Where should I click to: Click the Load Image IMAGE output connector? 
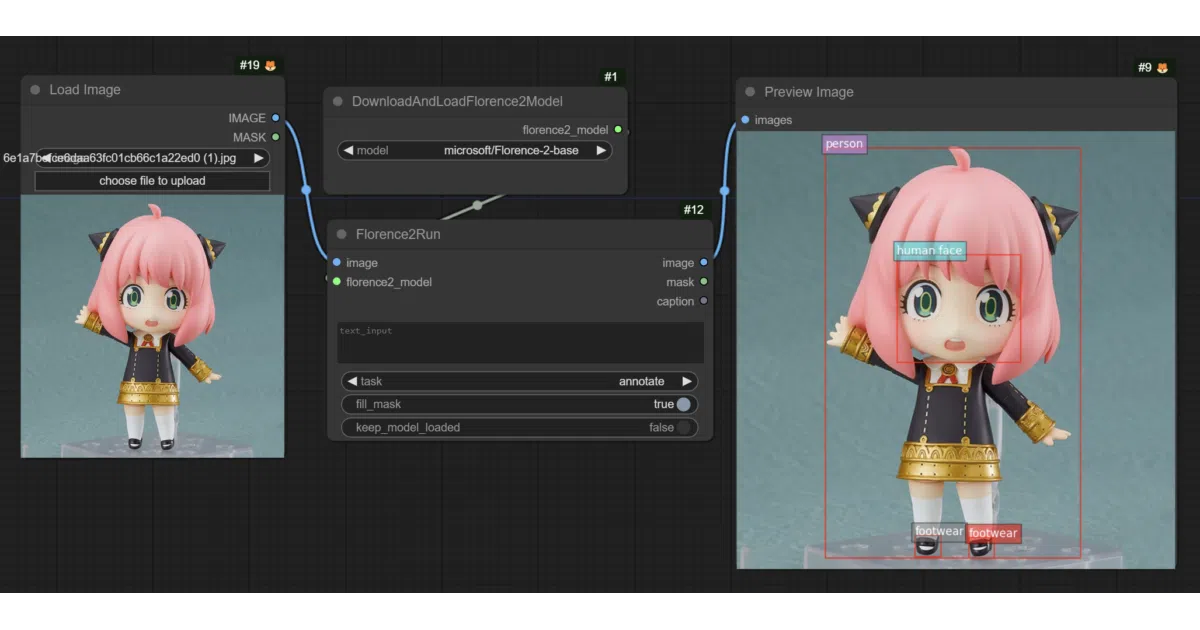tap(276, 118)
